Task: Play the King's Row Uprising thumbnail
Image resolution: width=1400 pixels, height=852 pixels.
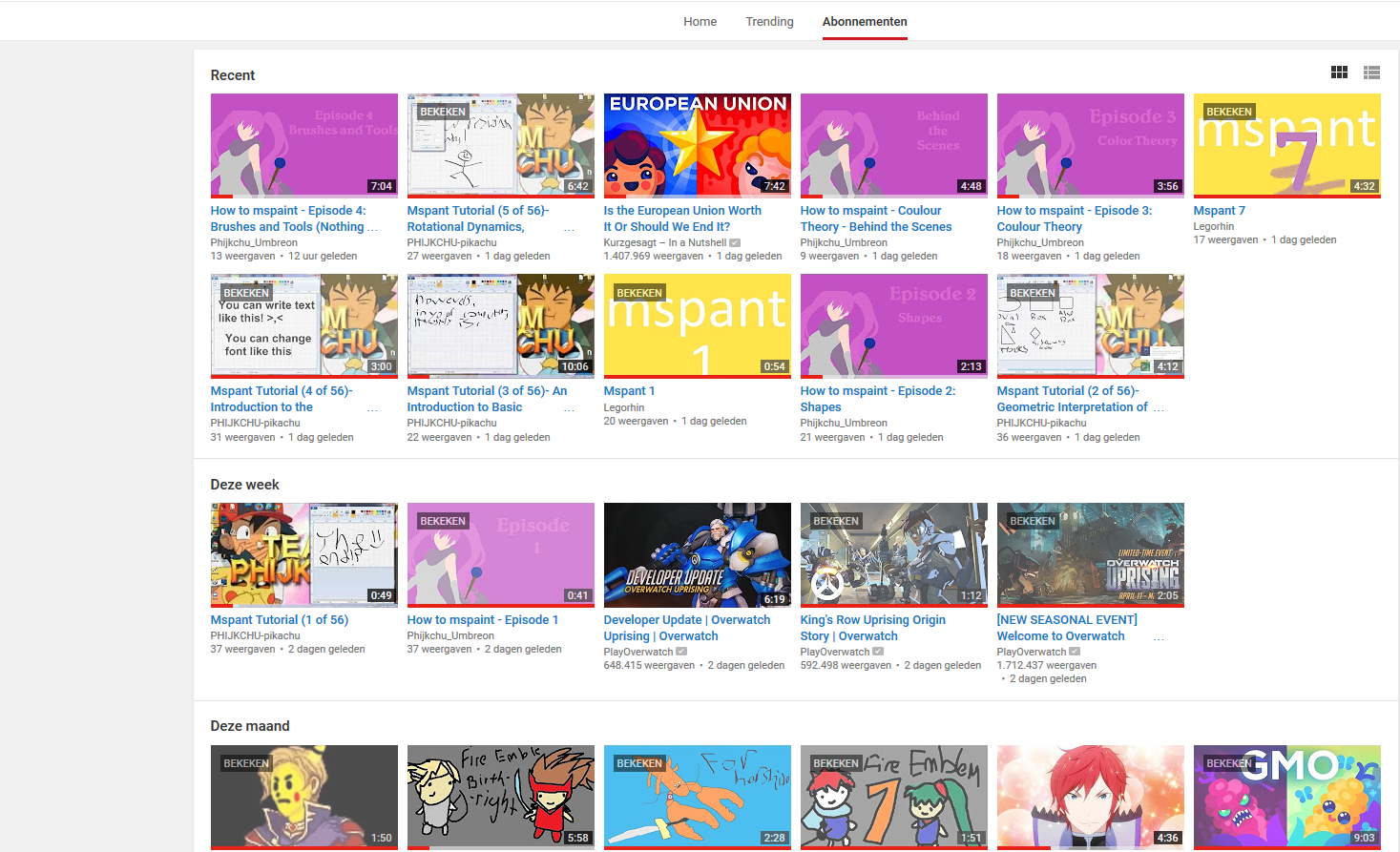Action: pos(894,554)
